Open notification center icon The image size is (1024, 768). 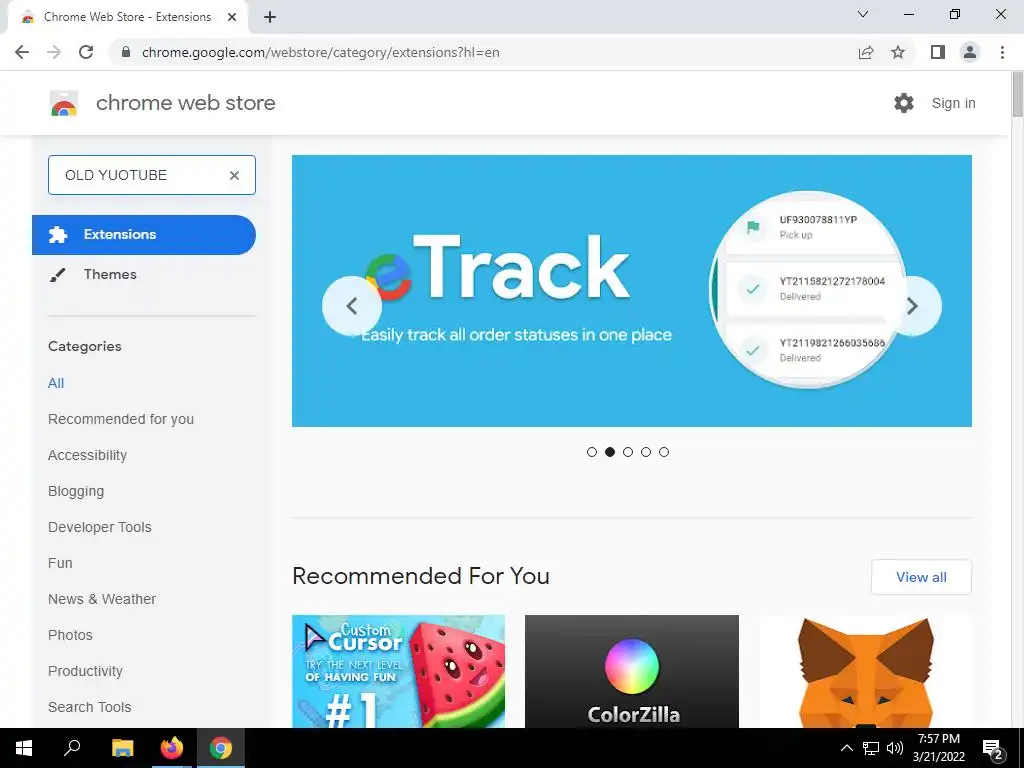click(993, 748)
